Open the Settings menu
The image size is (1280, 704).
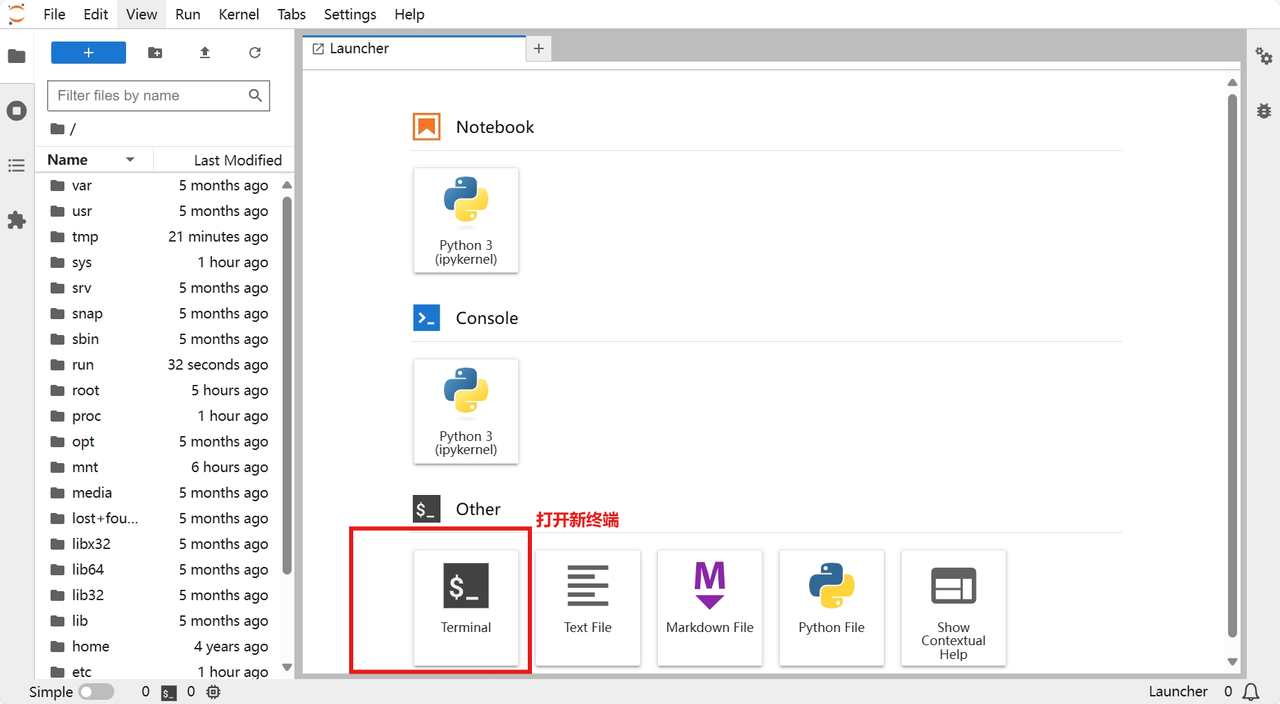tap(350, 14)
